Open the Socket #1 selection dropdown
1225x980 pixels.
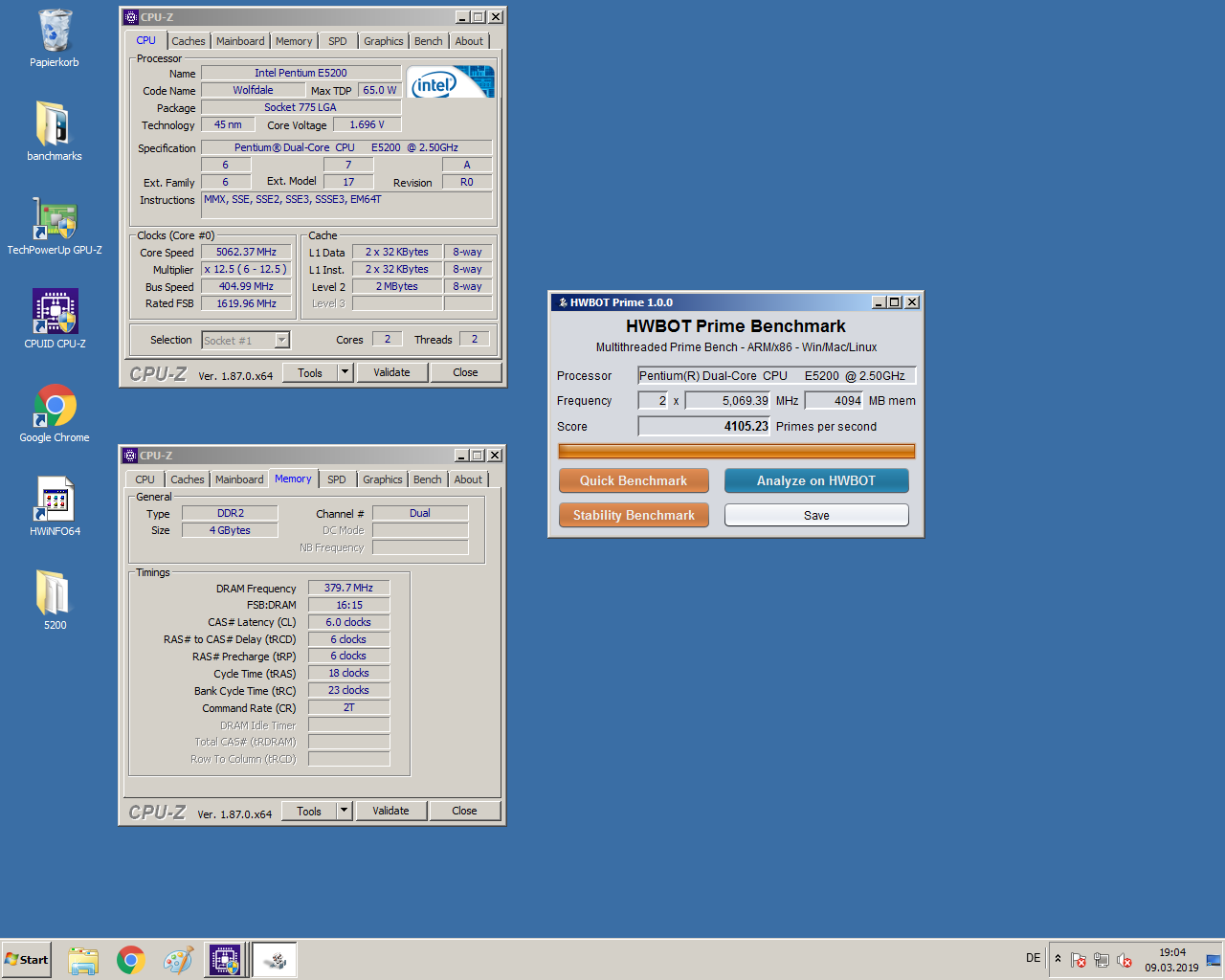(246, 341)
